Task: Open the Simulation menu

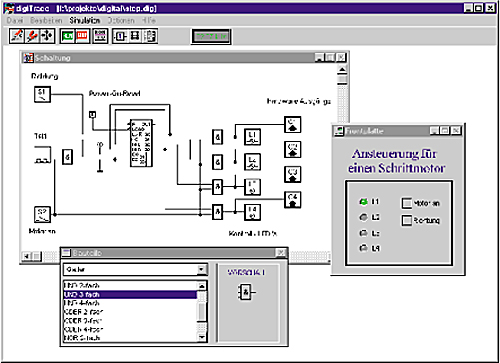Action: [85, 20]
